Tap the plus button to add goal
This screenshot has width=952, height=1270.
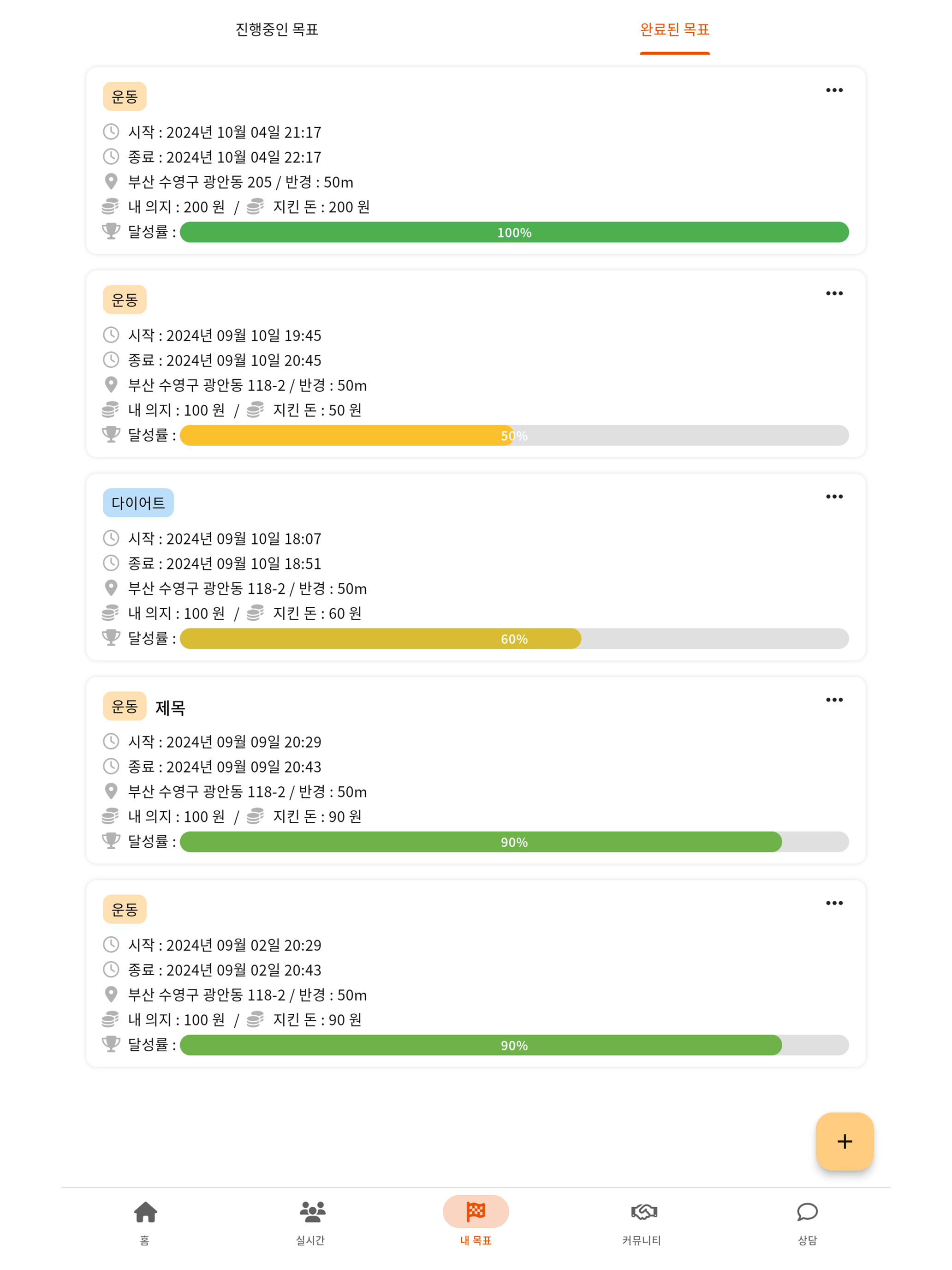click(x=844, y=1141)
